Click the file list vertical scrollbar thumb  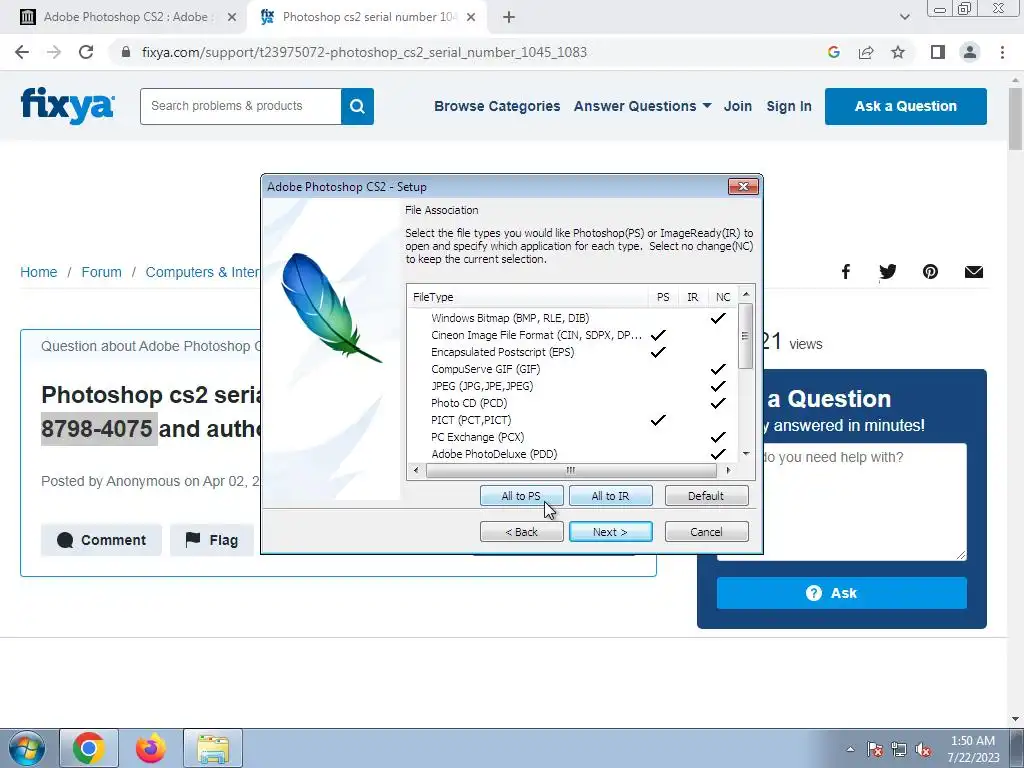[746, 336]
